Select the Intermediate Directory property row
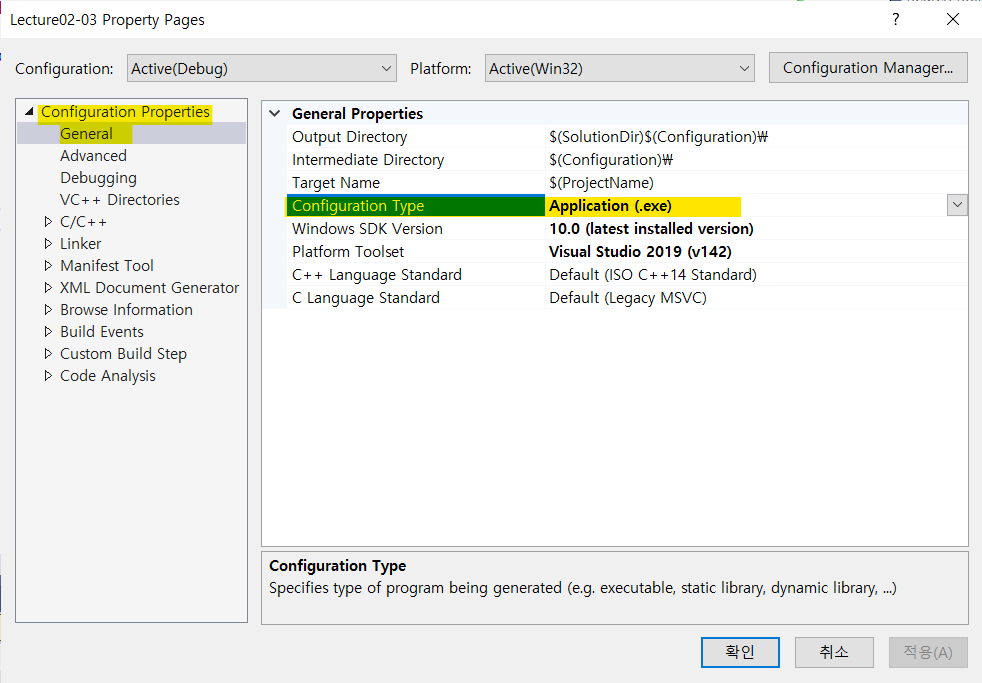 627,160
